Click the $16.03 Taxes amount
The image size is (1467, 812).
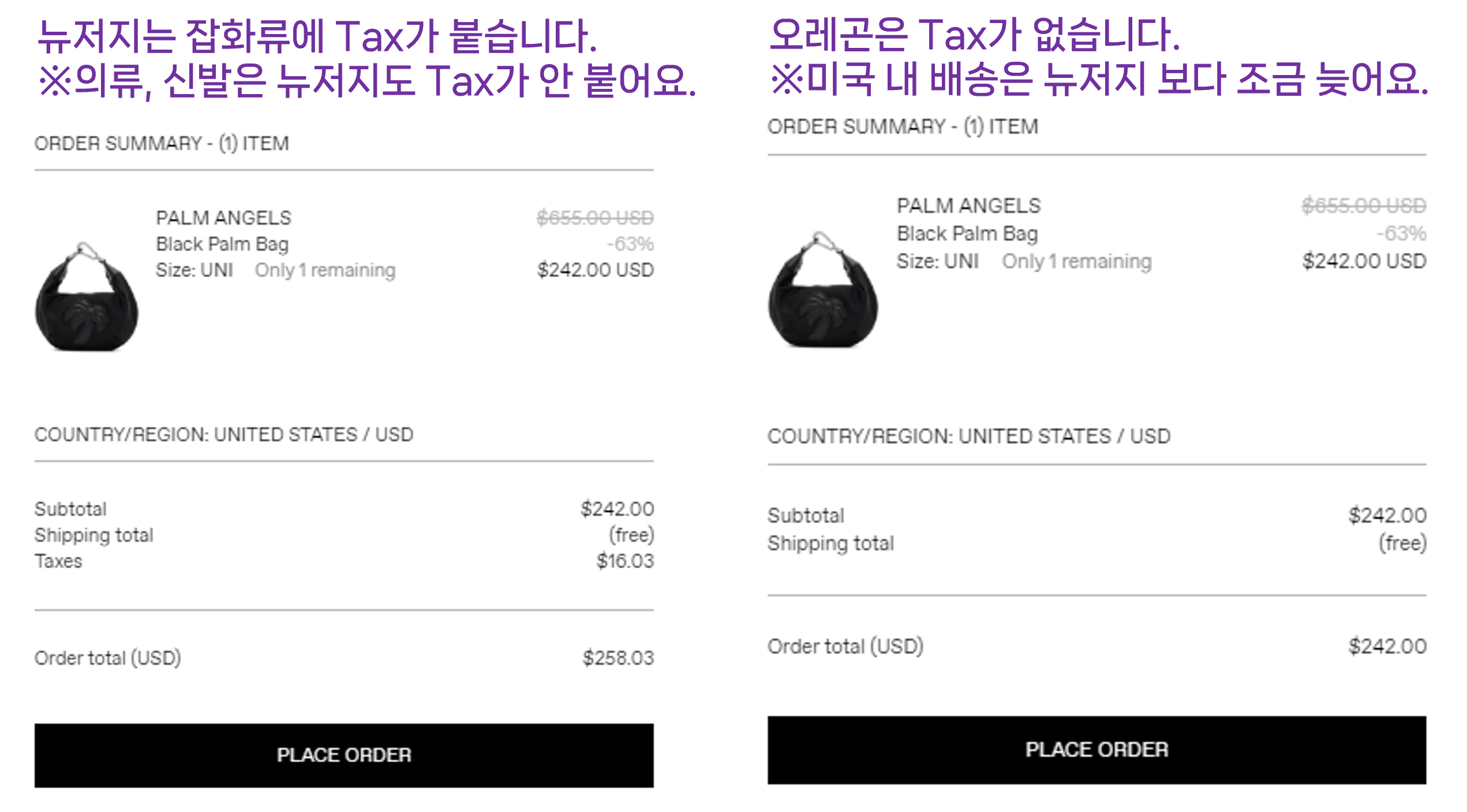pyautogui.click(x=625, y=561)
